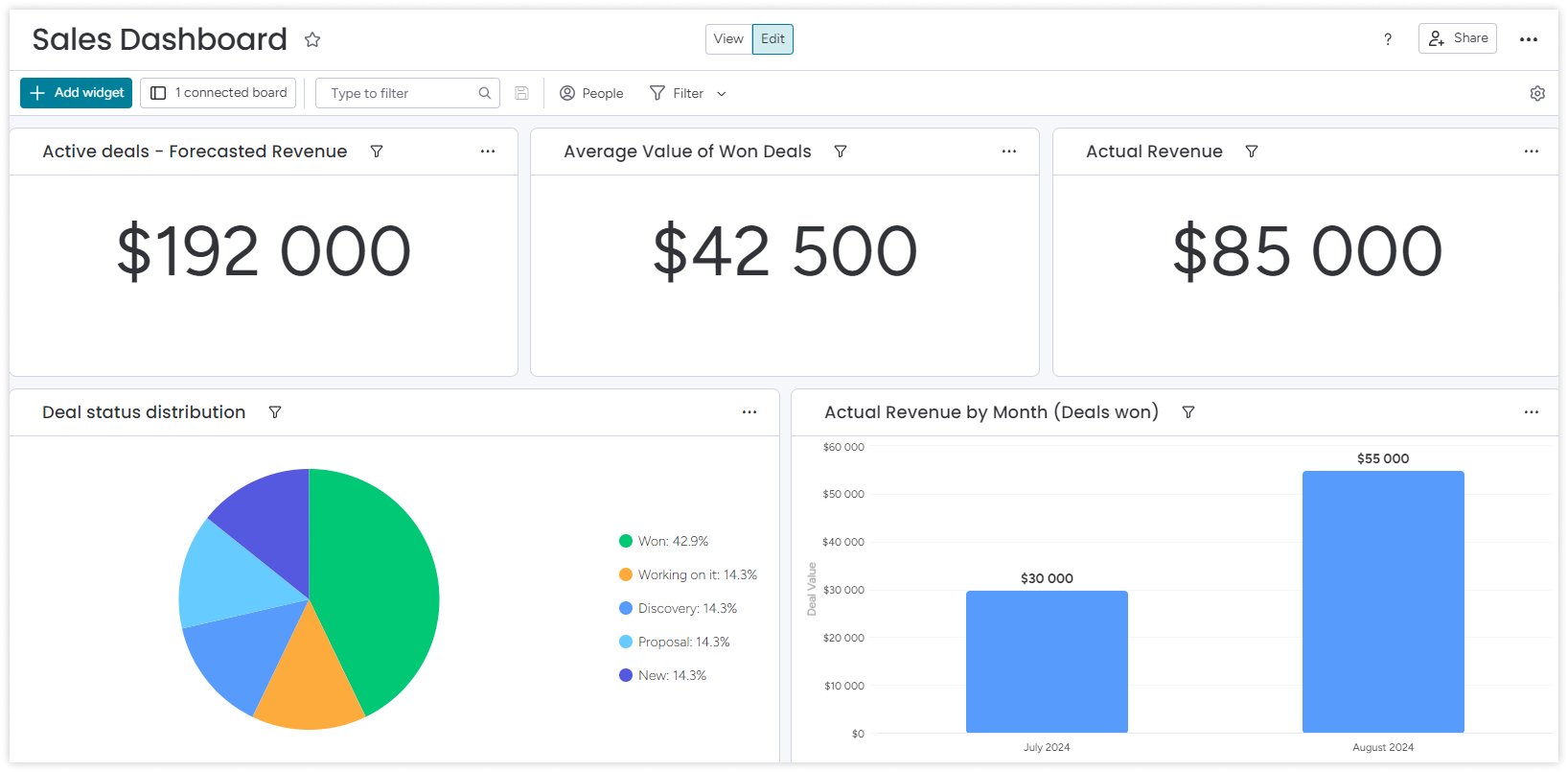Open 1 connected board selector

coord(219,93)
